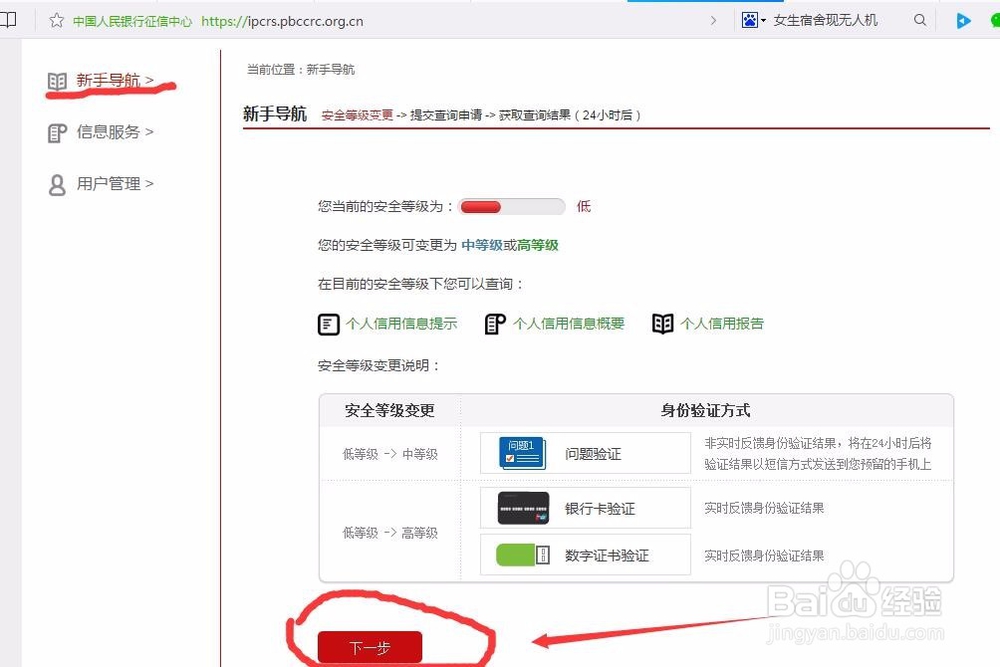The height and width of the screenshot is (667, 1000).
Task: Click the red 下一步 button
Action: 370,648
